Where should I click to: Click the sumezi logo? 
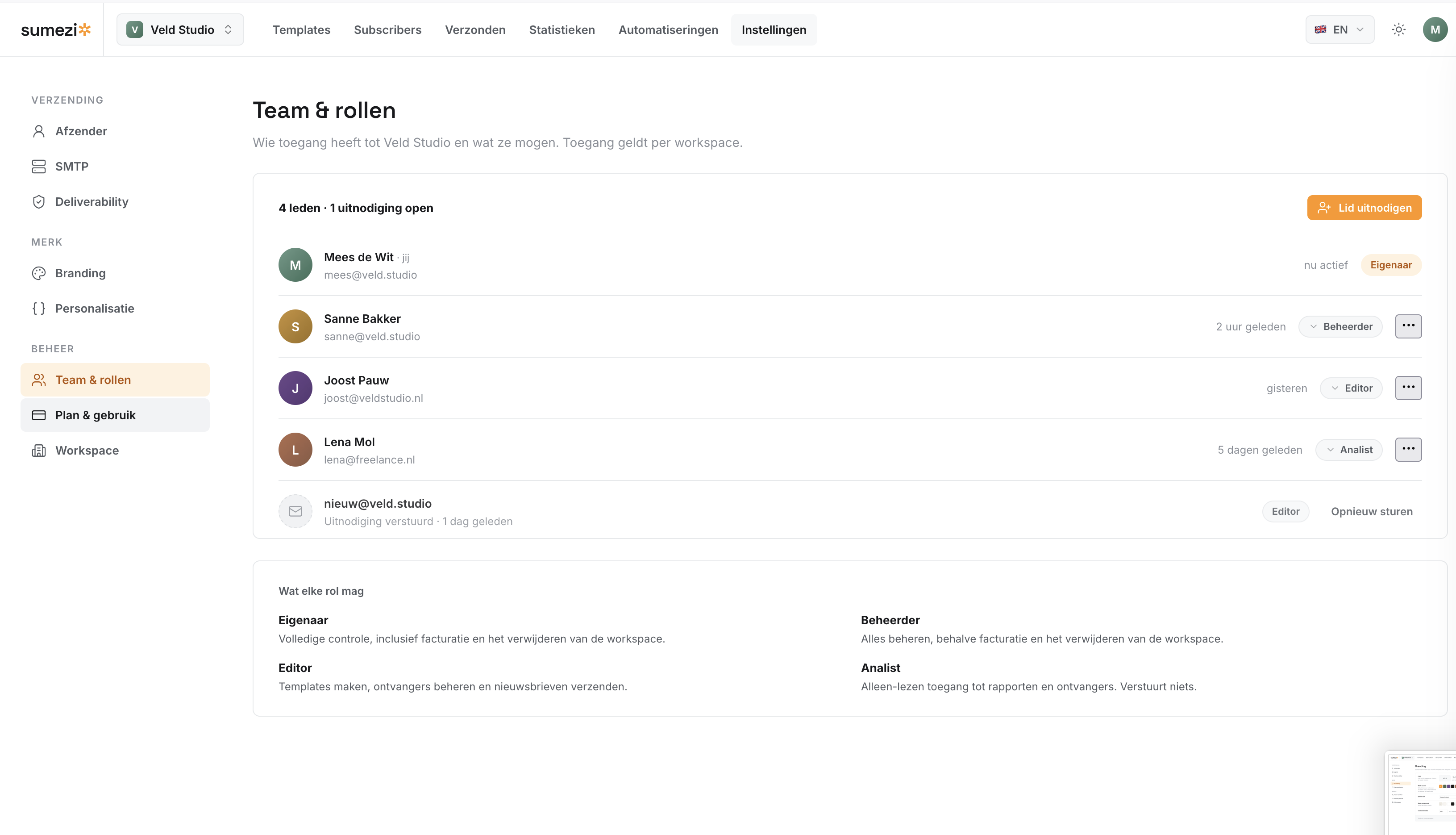[x=56, y=29]
